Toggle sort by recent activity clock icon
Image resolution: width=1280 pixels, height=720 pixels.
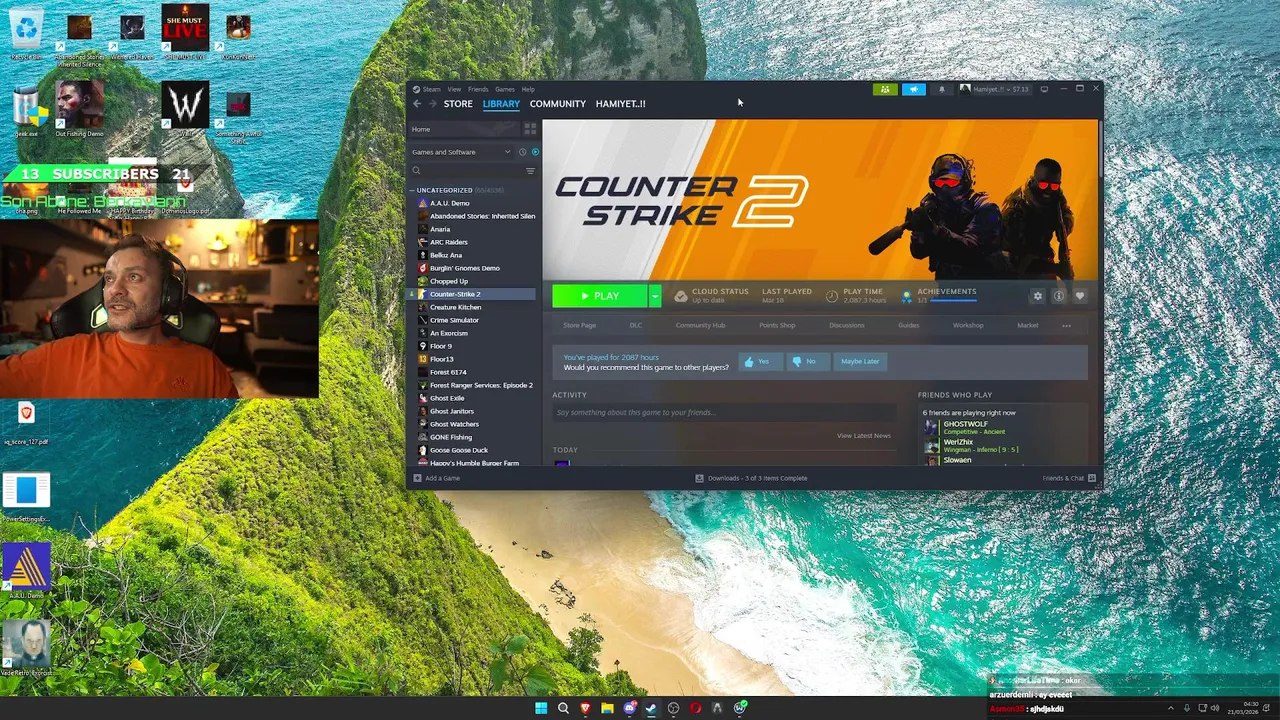coord(522,152)
